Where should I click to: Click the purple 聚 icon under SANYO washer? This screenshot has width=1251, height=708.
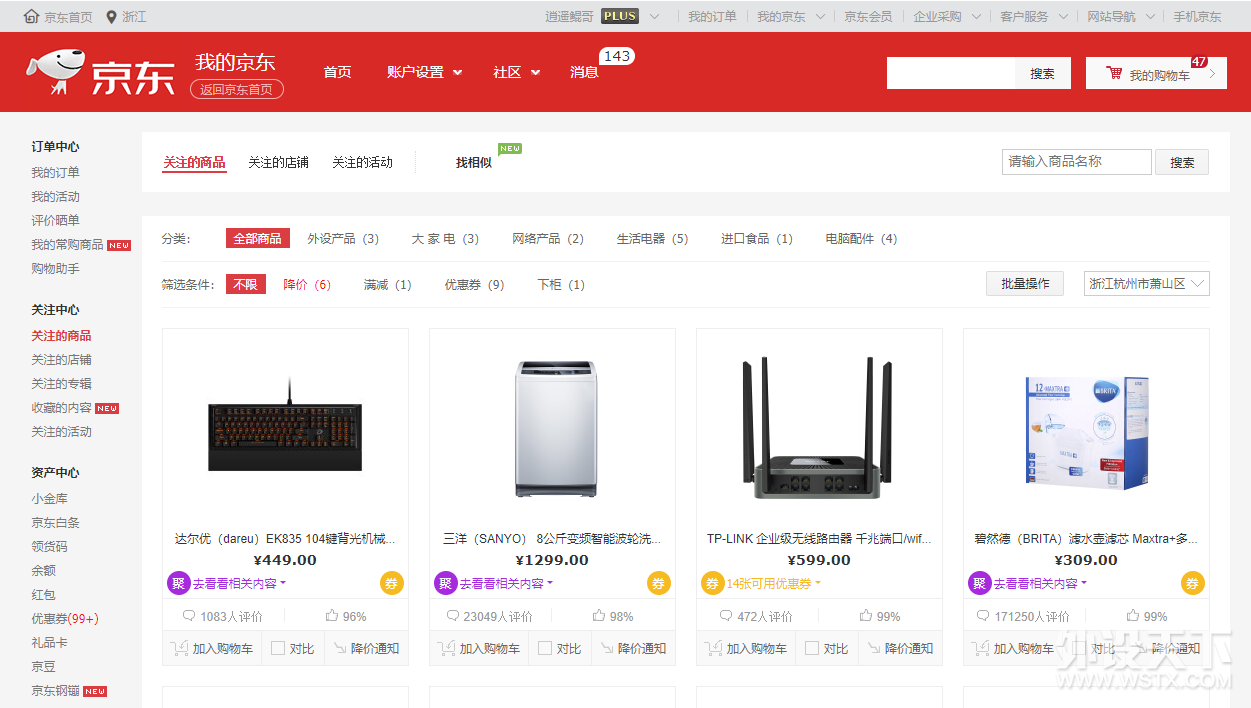(446, 583)
